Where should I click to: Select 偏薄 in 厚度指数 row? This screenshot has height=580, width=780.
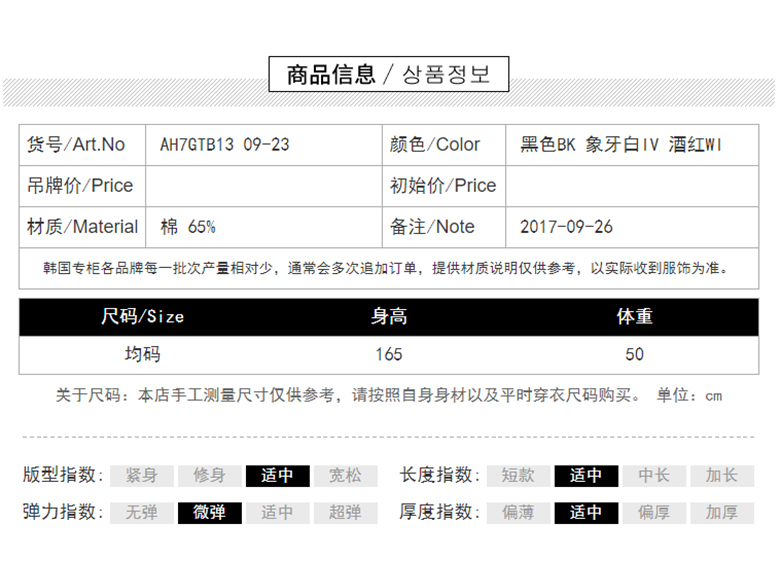click(518, 512)
